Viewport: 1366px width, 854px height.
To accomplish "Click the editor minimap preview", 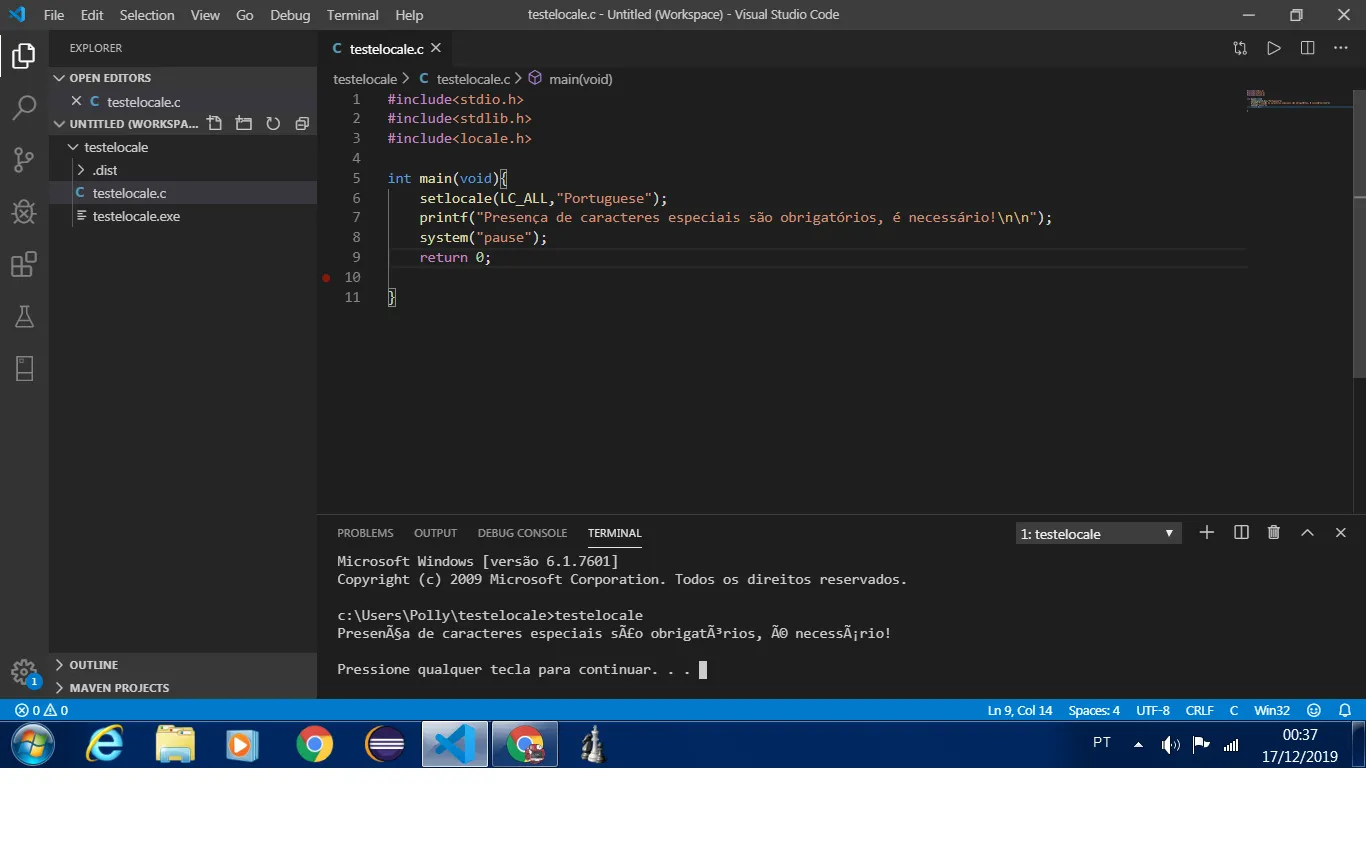I will [x=1298, y=99].
